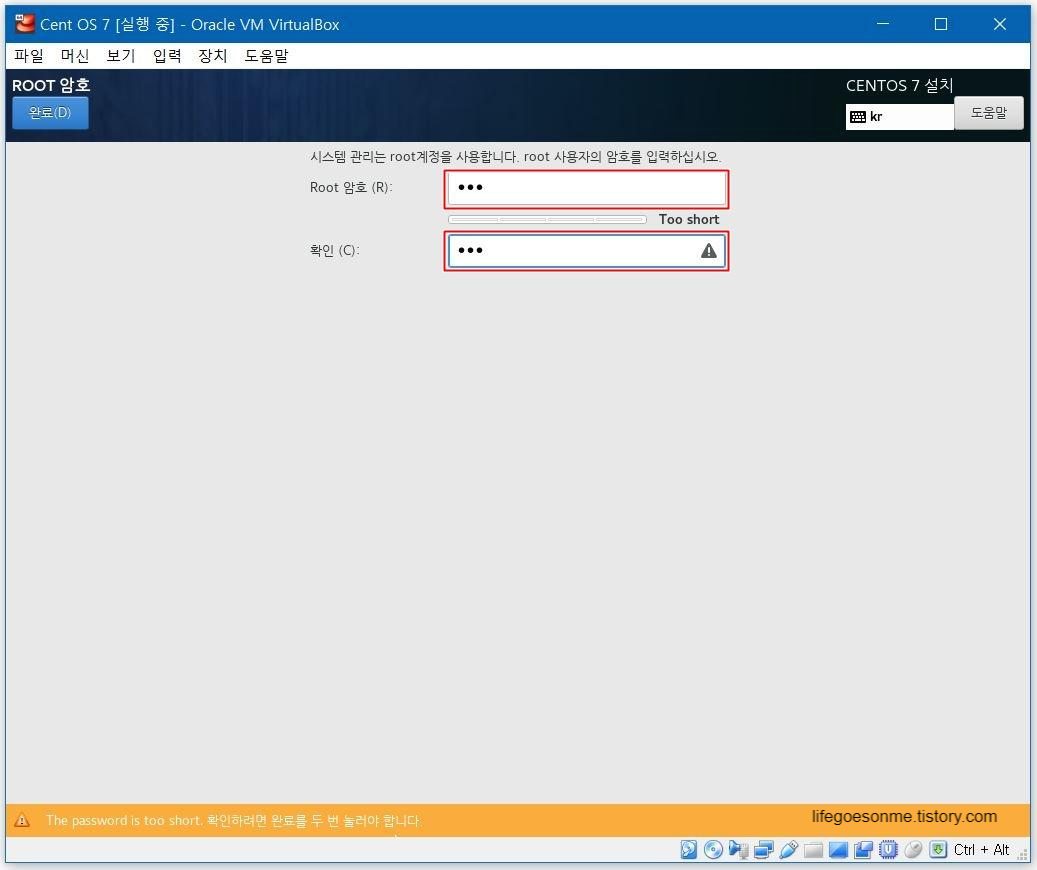The height and width of the screenshot is (870, 1037).
Task: Click the display status icon
Action: 838,849
